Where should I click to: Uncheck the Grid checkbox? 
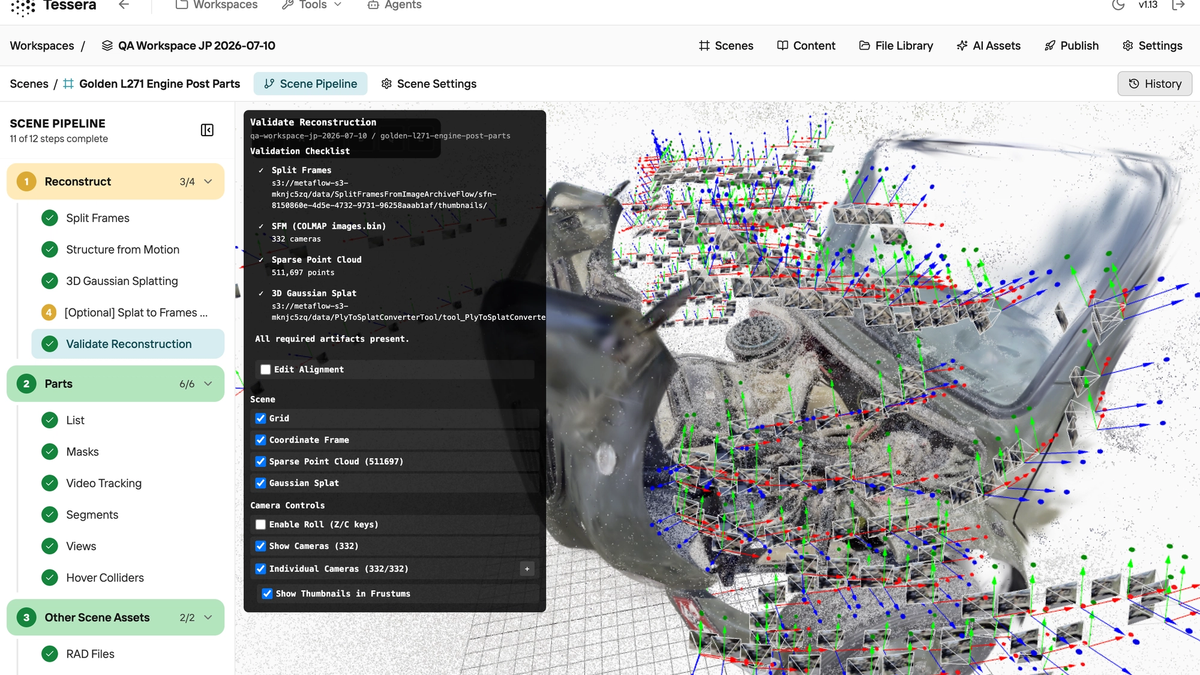click(x=261, y=419)
